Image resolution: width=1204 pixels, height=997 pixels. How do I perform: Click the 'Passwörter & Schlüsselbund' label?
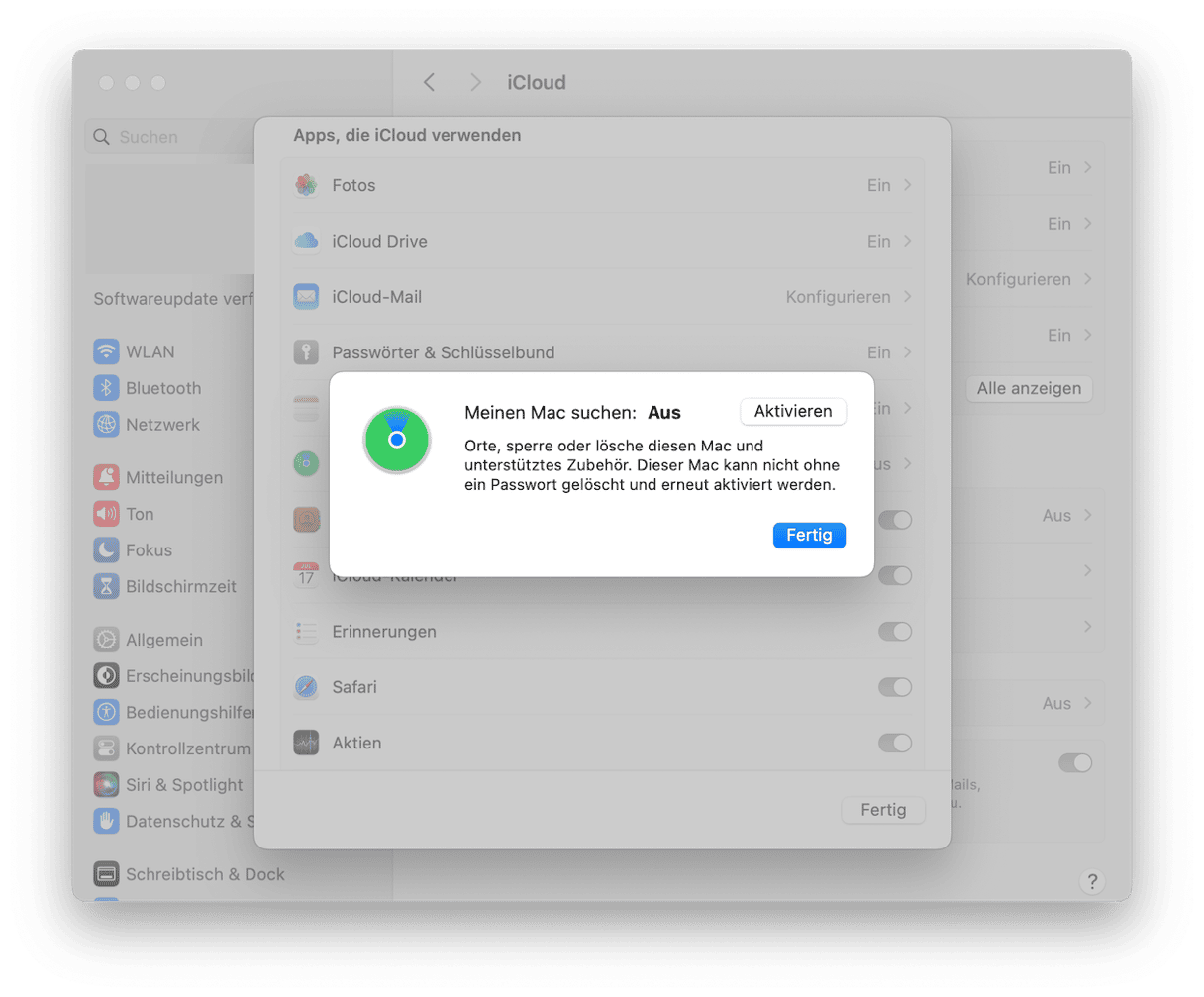(x=444, y=352)
